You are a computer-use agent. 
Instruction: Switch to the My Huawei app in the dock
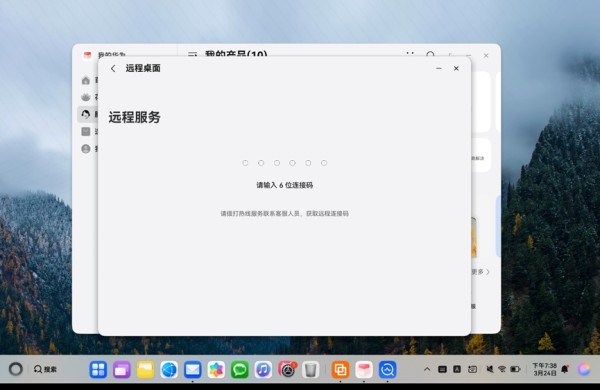(364, 370)
